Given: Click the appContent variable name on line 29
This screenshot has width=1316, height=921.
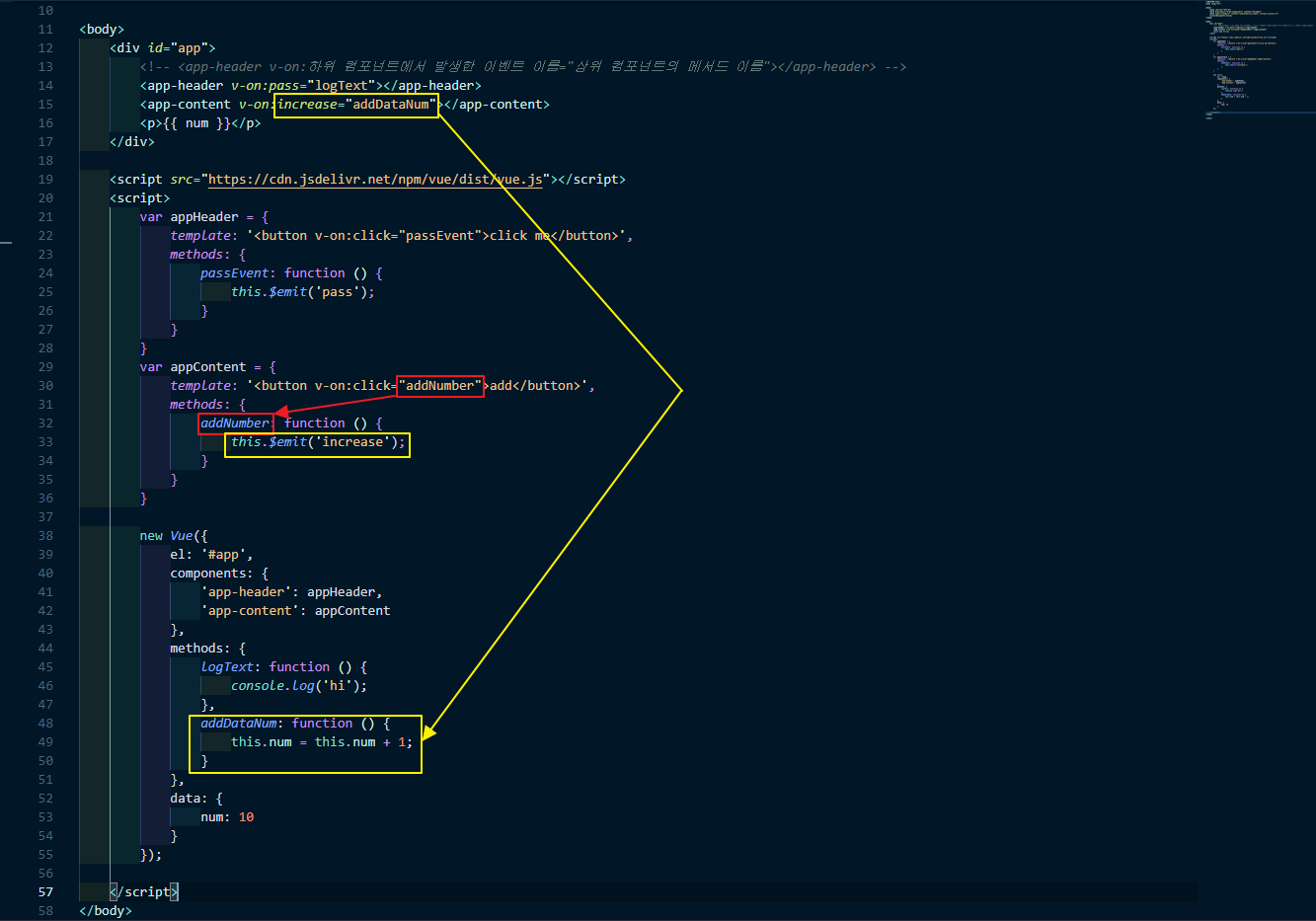Looking at the screenshot, I should [x=208, y=367].
